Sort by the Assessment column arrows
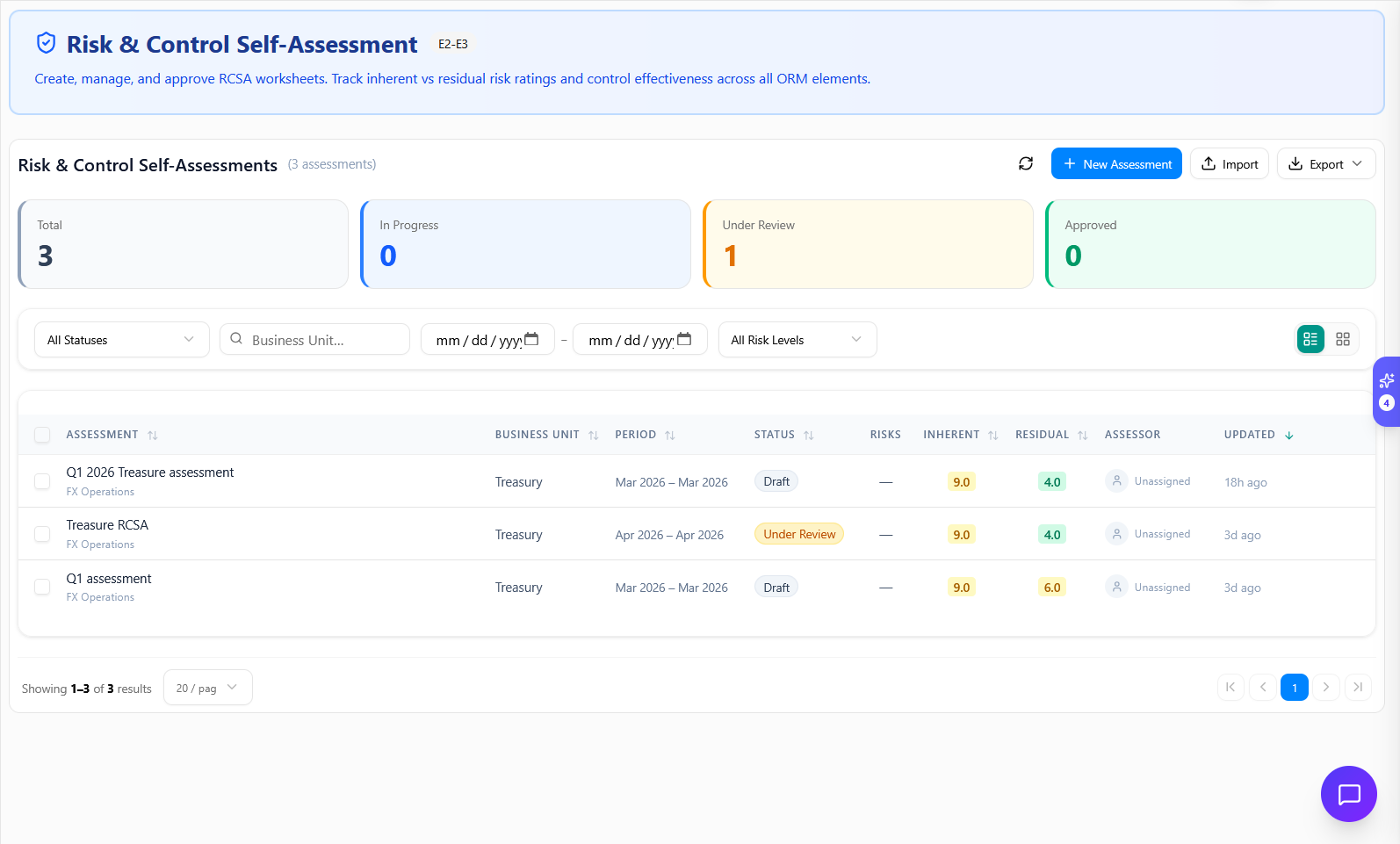 [153, 436]
